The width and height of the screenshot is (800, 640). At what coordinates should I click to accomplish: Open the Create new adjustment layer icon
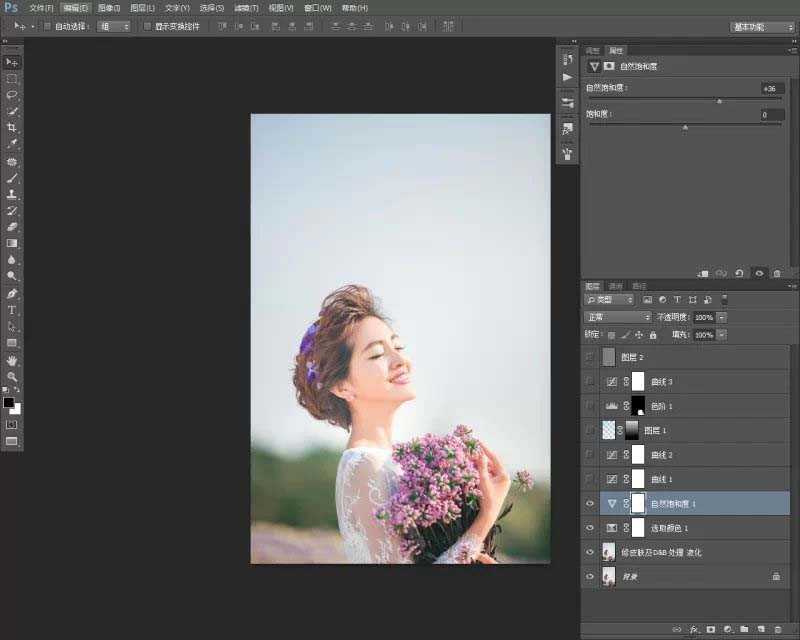pyautogui.click(x=727, y=629)
